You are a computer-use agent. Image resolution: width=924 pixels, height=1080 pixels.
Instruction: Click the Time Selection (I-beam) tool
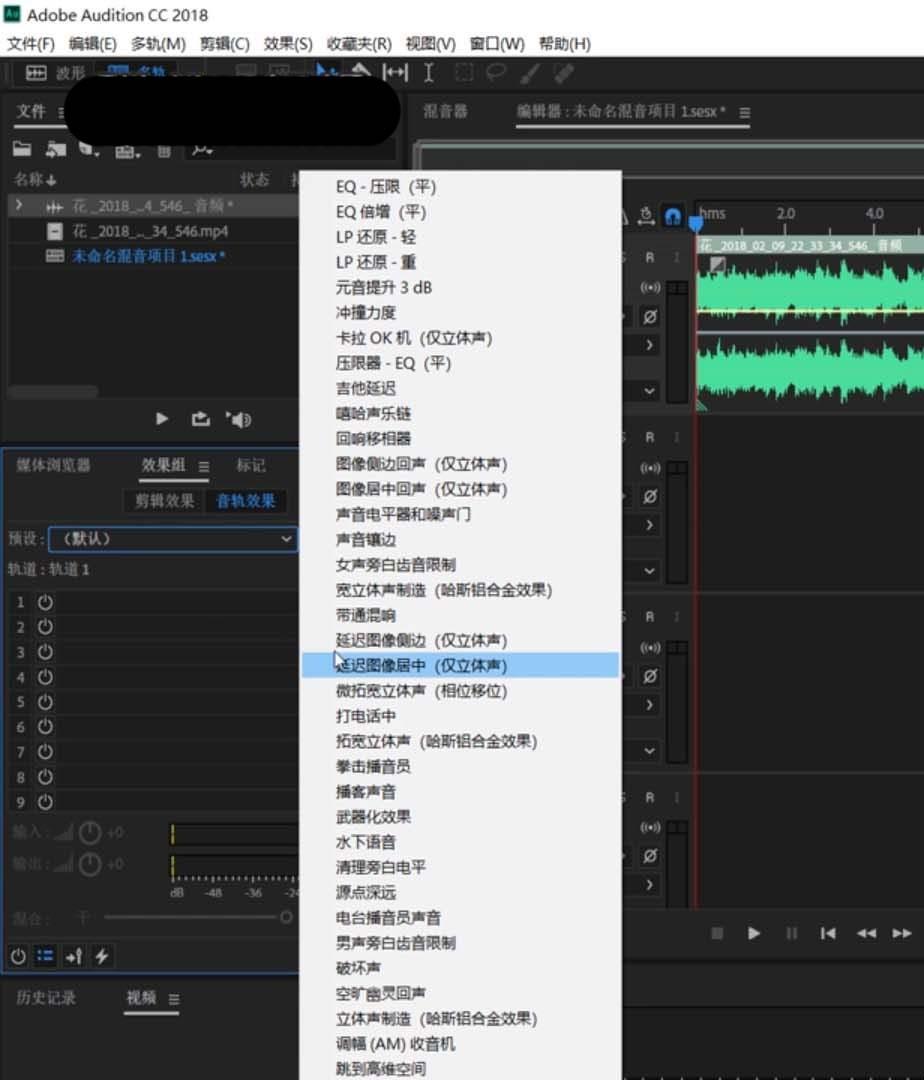(x=428, y=70)
